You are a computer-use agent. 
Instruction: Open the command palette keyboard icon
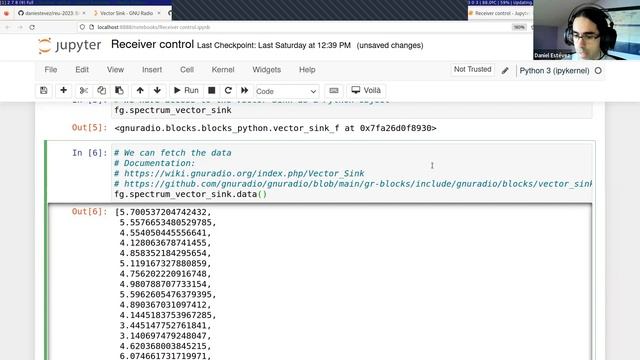(333, 91)
